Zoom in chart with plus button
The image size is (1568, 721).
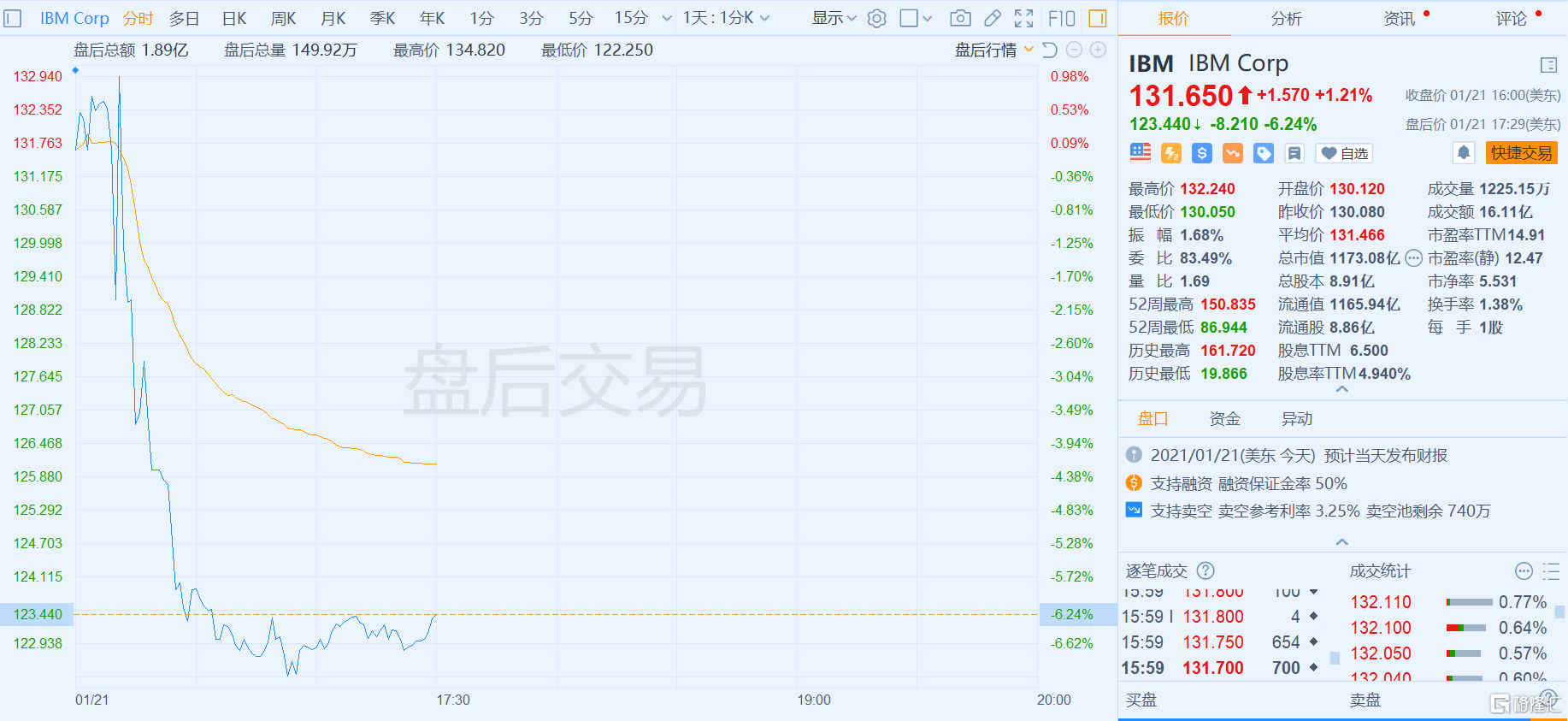(1099, 50)
